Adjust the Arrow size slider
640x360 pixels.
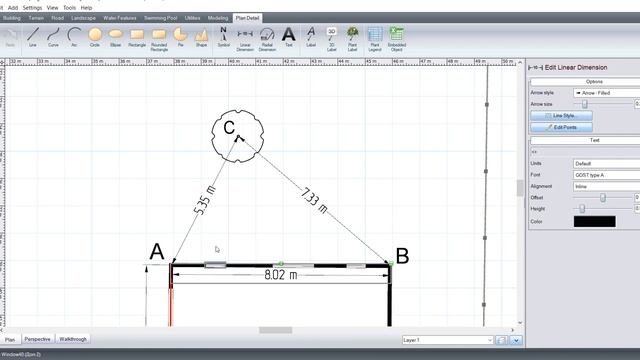pyautogui.click(x=584, y=104)
